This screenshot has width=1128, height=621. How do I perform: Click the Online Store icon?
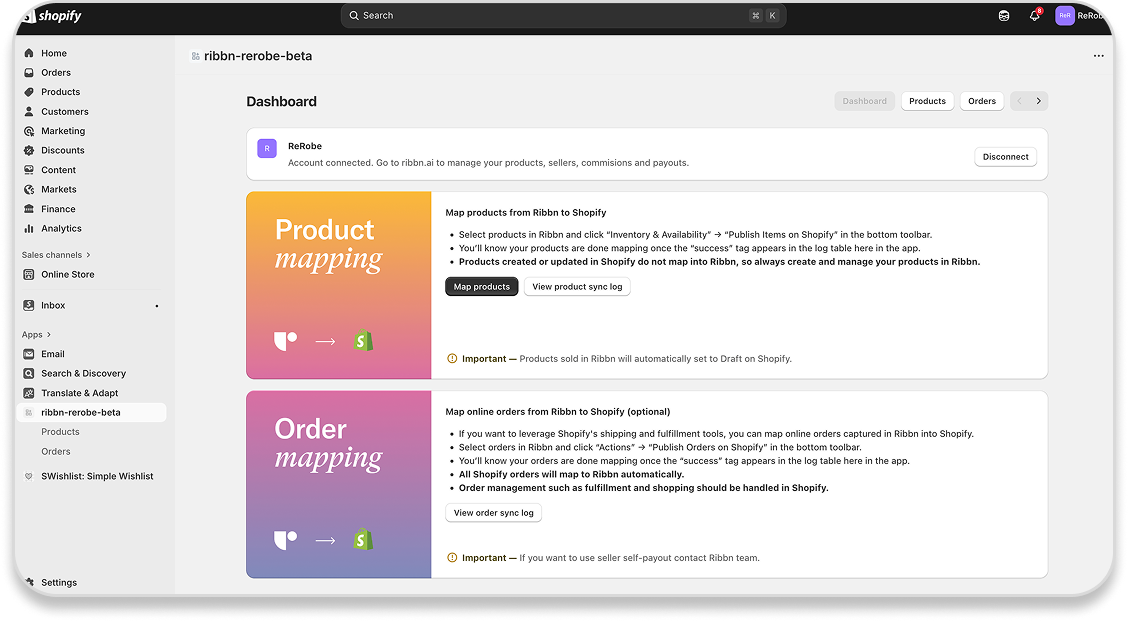pos(29,274)
